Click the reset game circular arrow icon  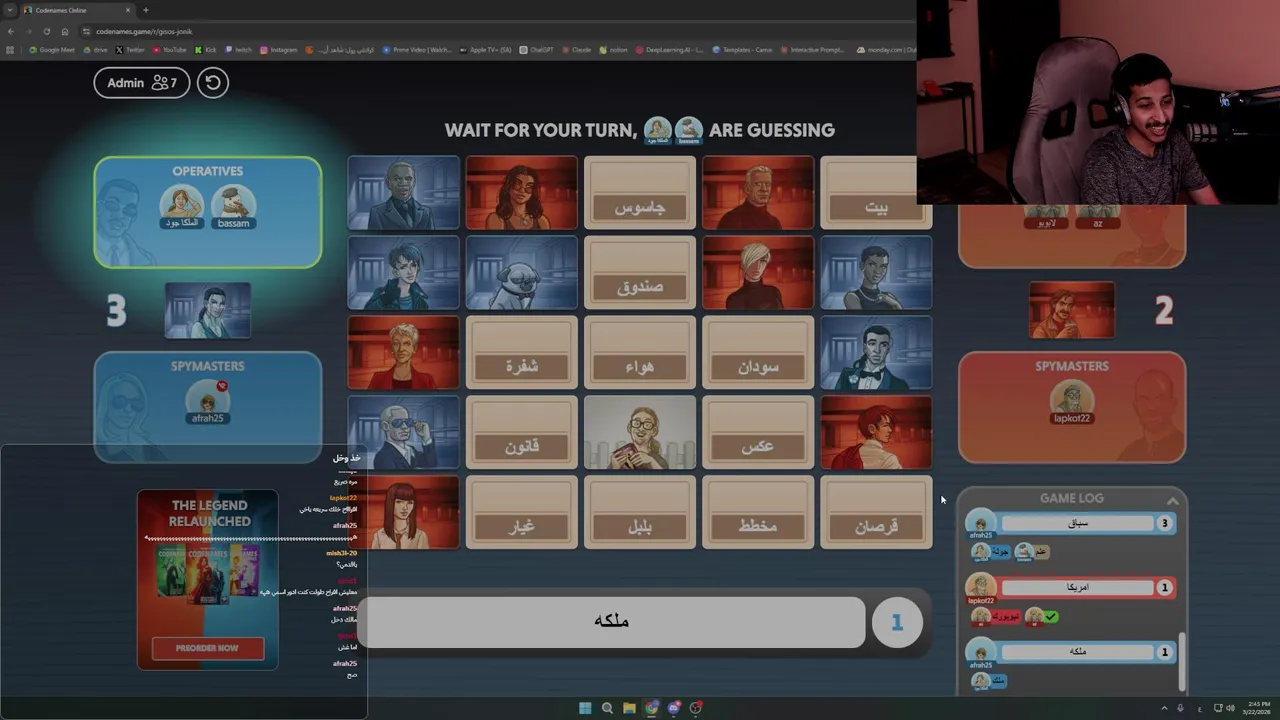click(x=212, y=82)
